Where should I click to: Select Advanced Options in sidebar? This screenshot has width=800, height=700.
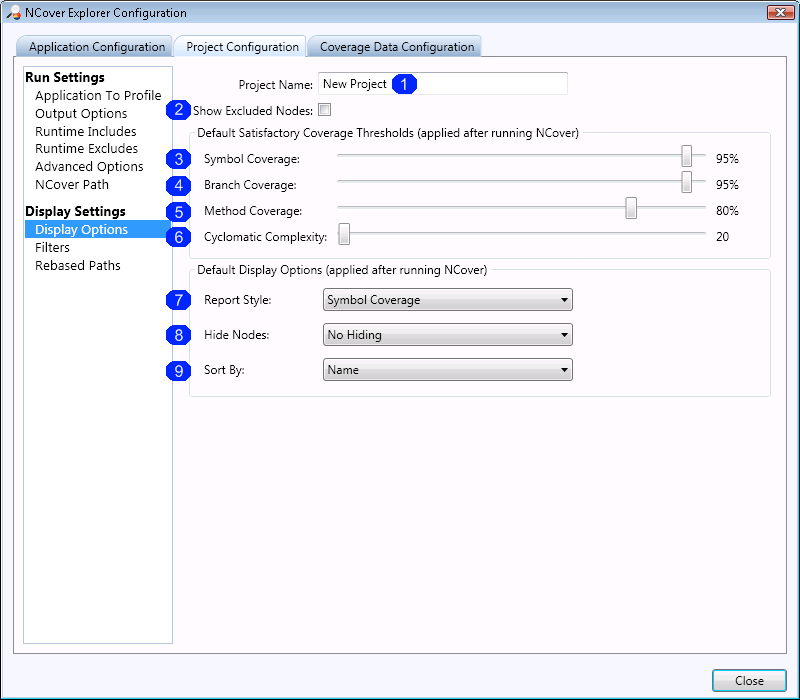click(89, 166)
